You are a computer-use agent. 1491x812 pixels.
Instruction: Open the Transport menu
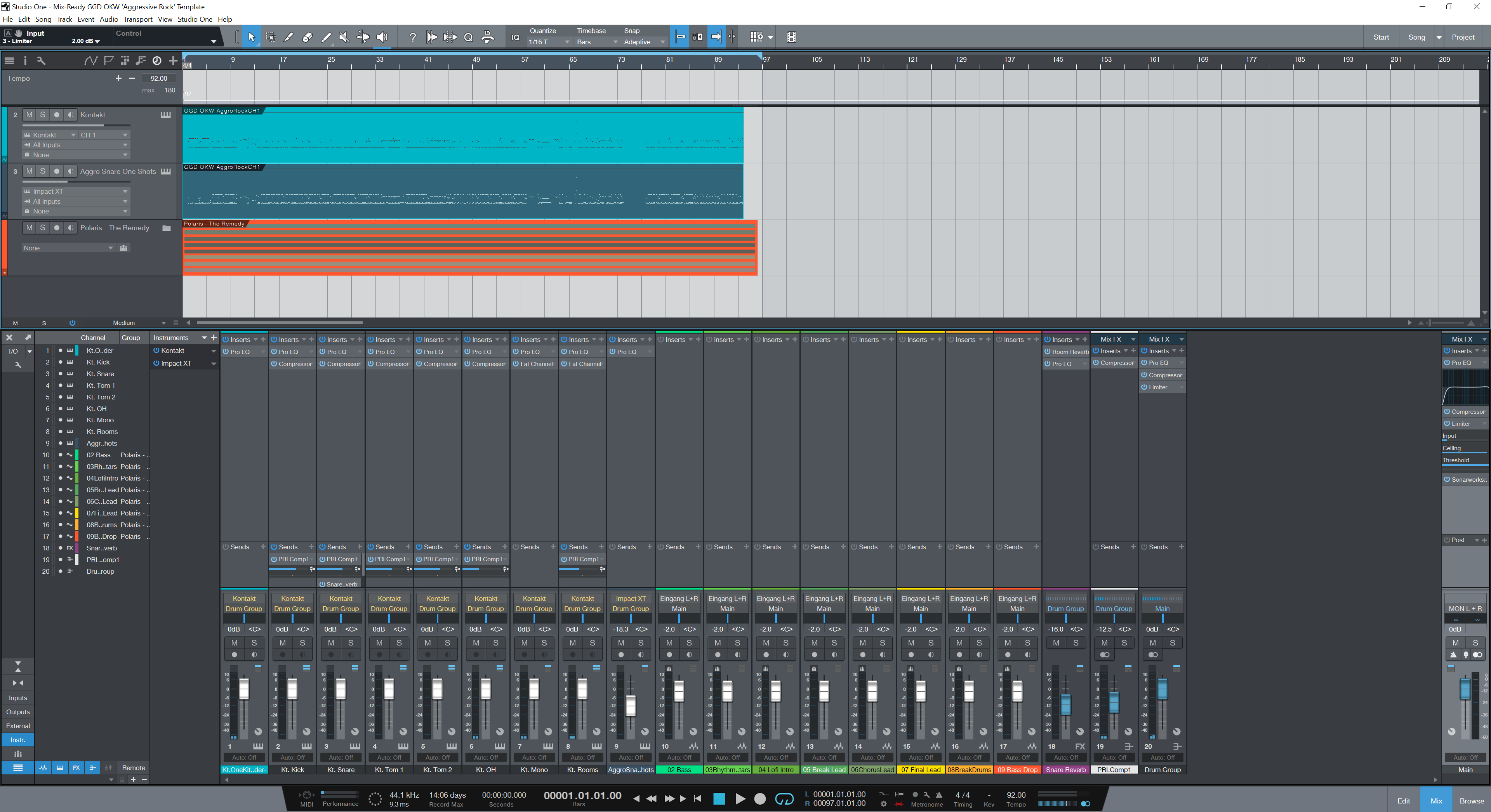138,19
